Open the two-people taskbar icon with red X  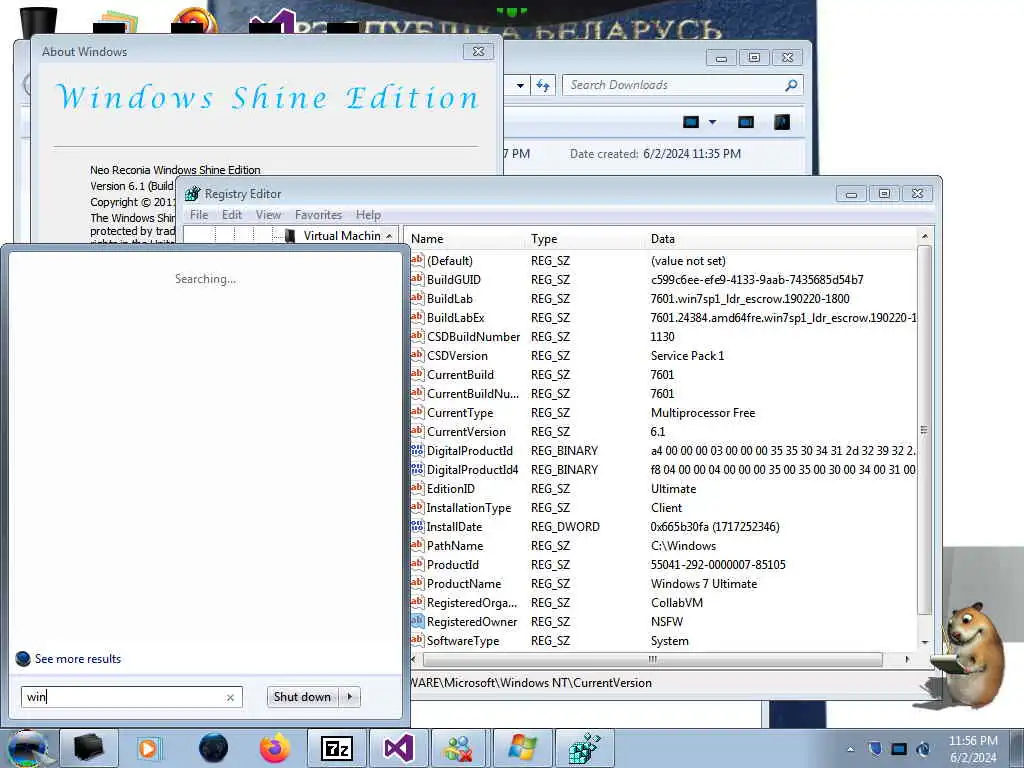point(459,748)
